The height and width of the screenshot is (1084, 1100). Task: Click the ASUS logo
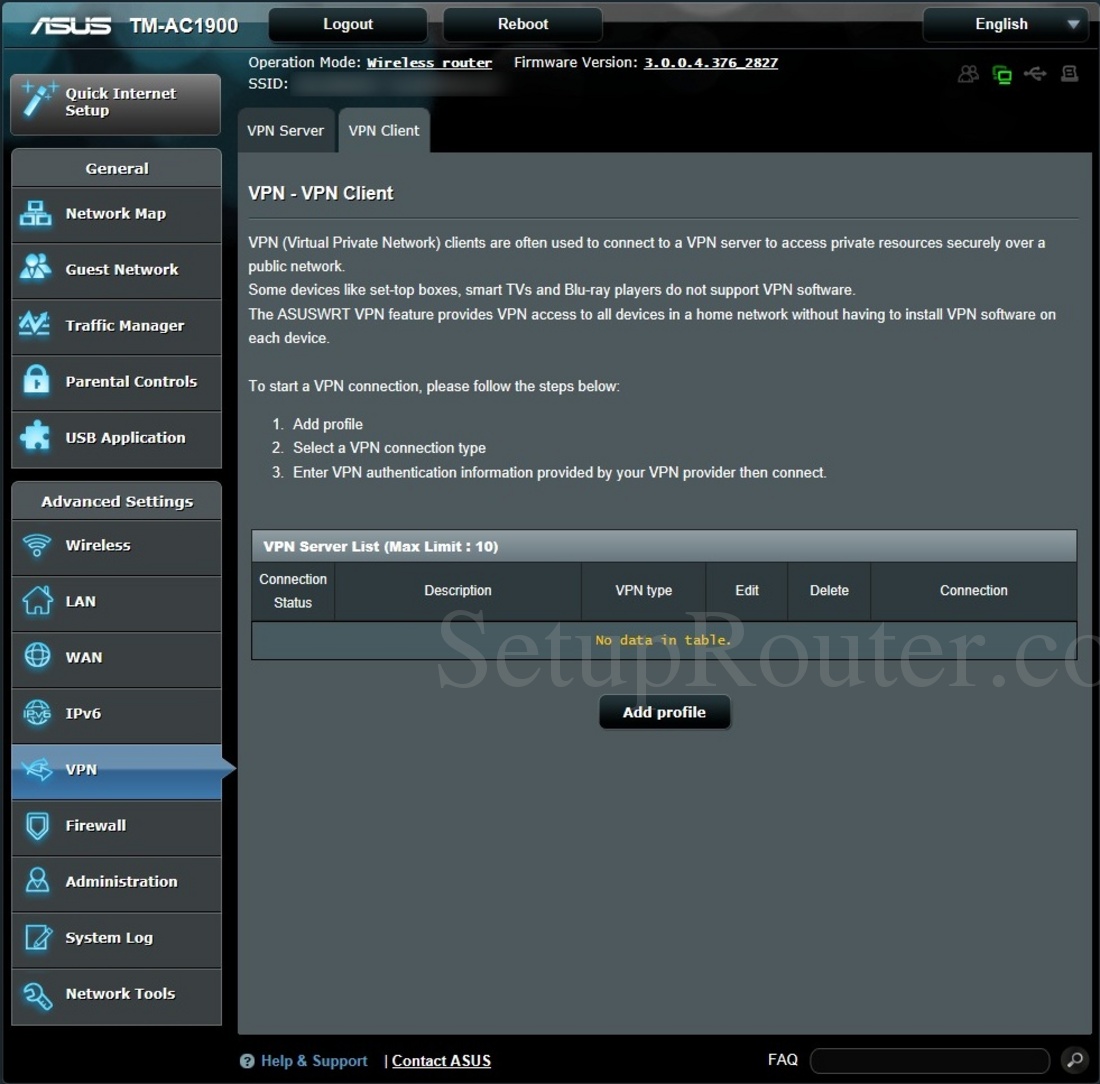[70, 26]
